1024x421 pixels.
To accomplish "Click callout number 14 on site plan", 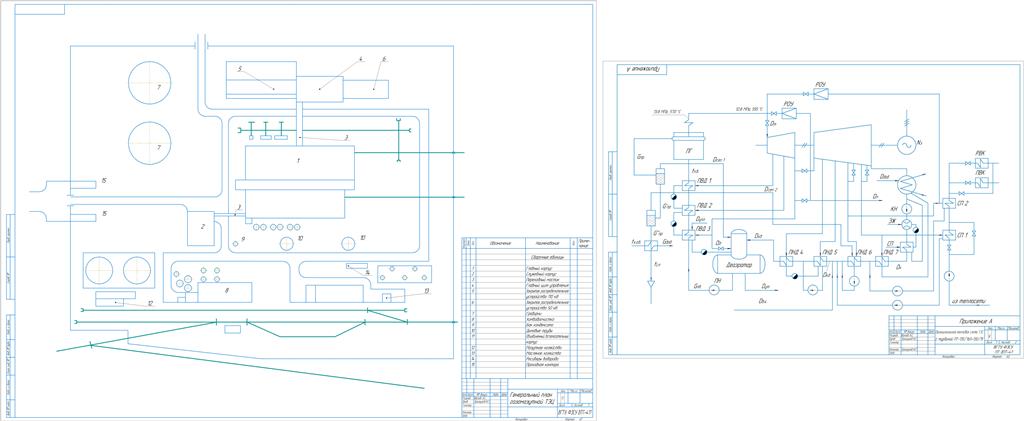I will coord(367,272).
